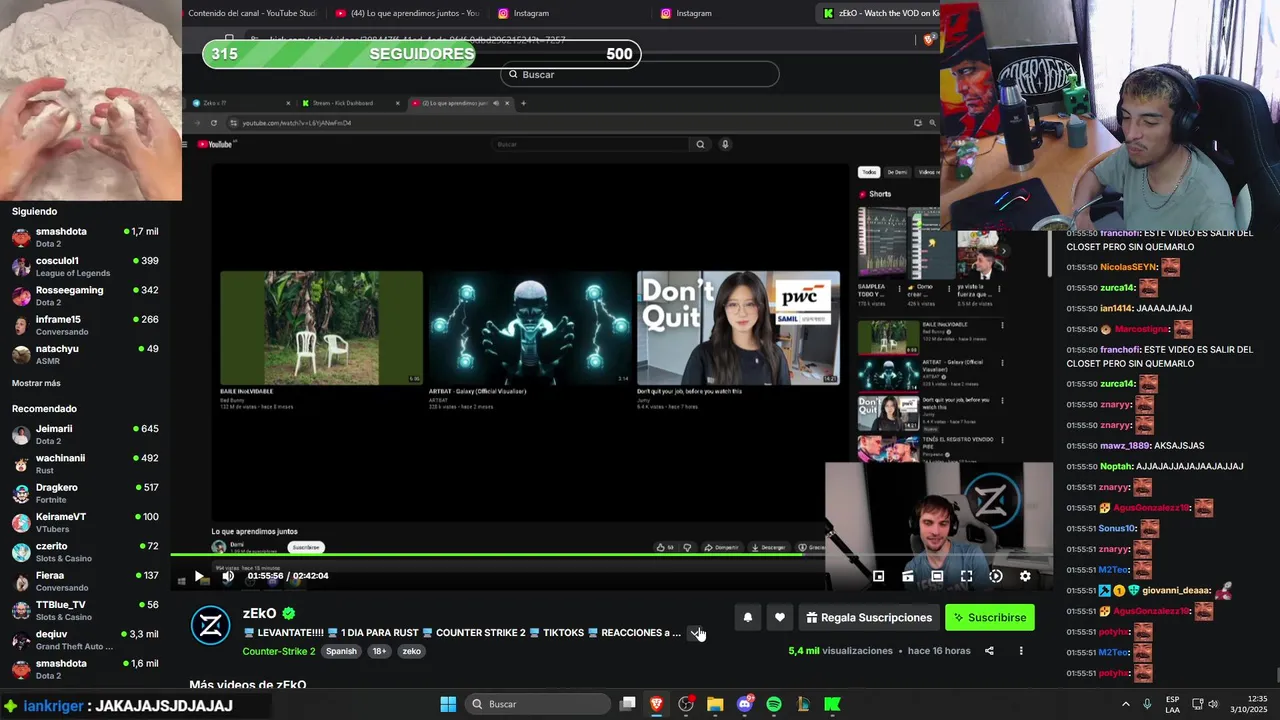Expand the list with Mostrar más
The image size is (1280, 720).
[x=36, y=383]
